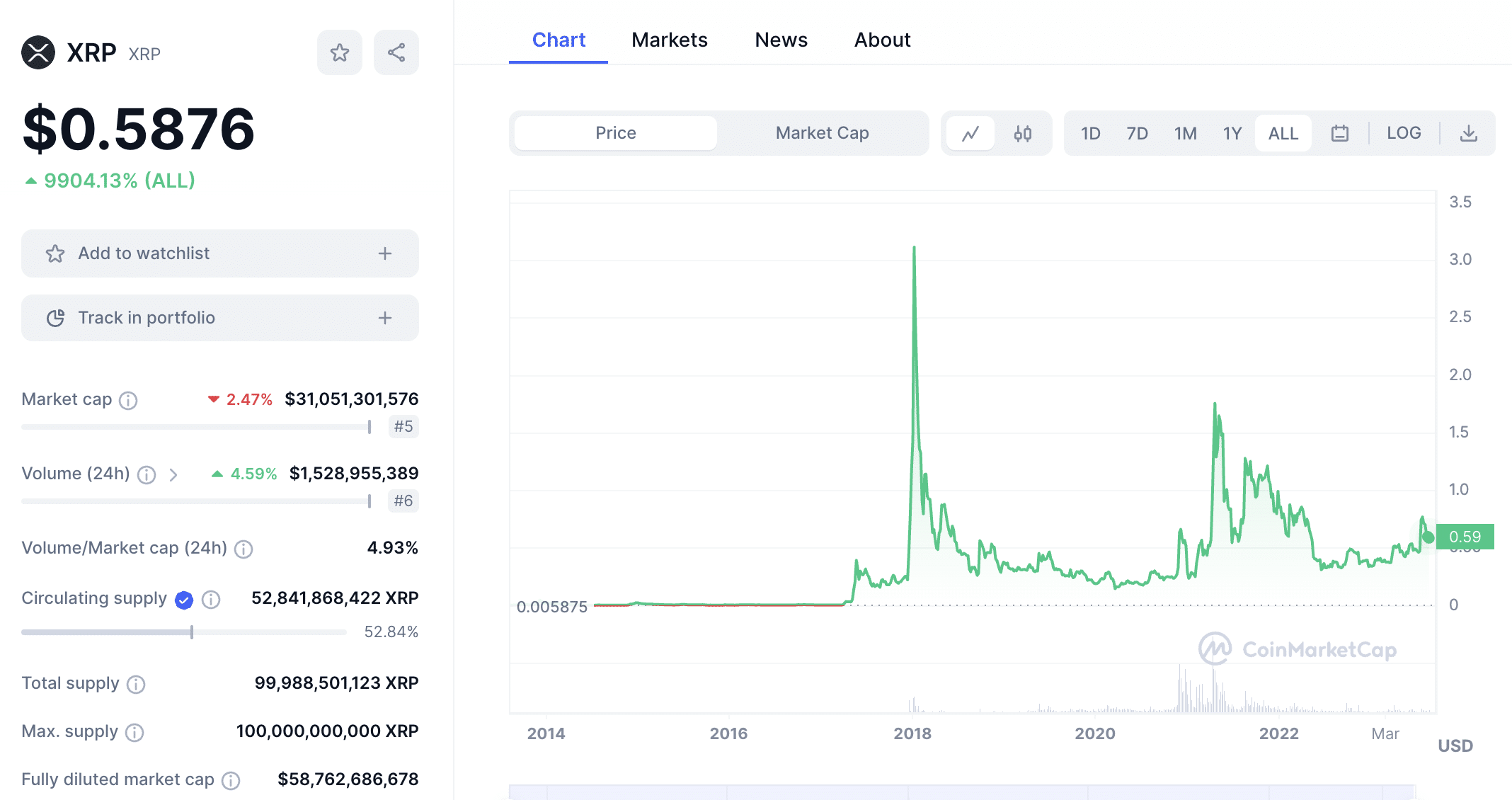The image size is (1512, 800).
Task: Click the #6 volume rank badge
Action: [x=403, y=501]
